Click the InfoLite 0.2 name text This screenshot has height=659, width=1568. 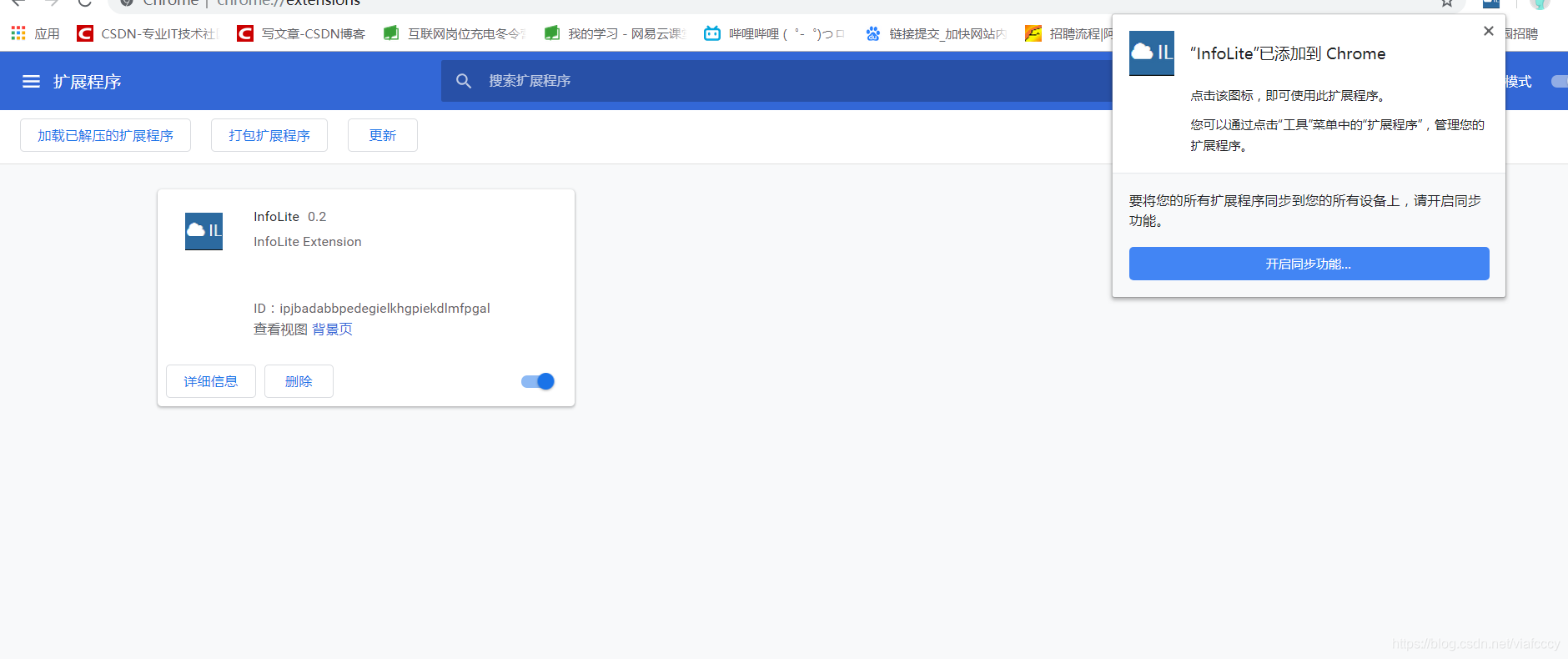click(290, 217)
